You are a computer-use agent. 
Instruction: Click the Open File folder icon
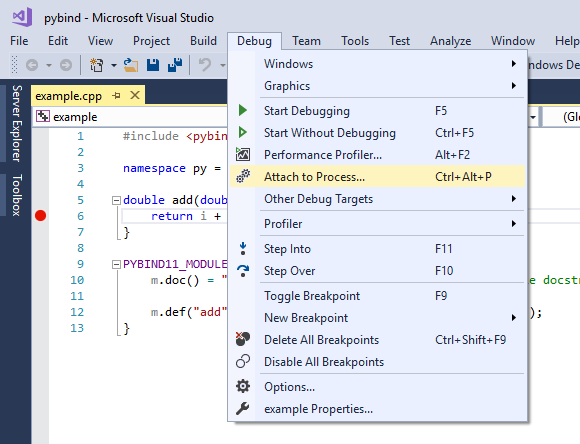coord(131,65)
